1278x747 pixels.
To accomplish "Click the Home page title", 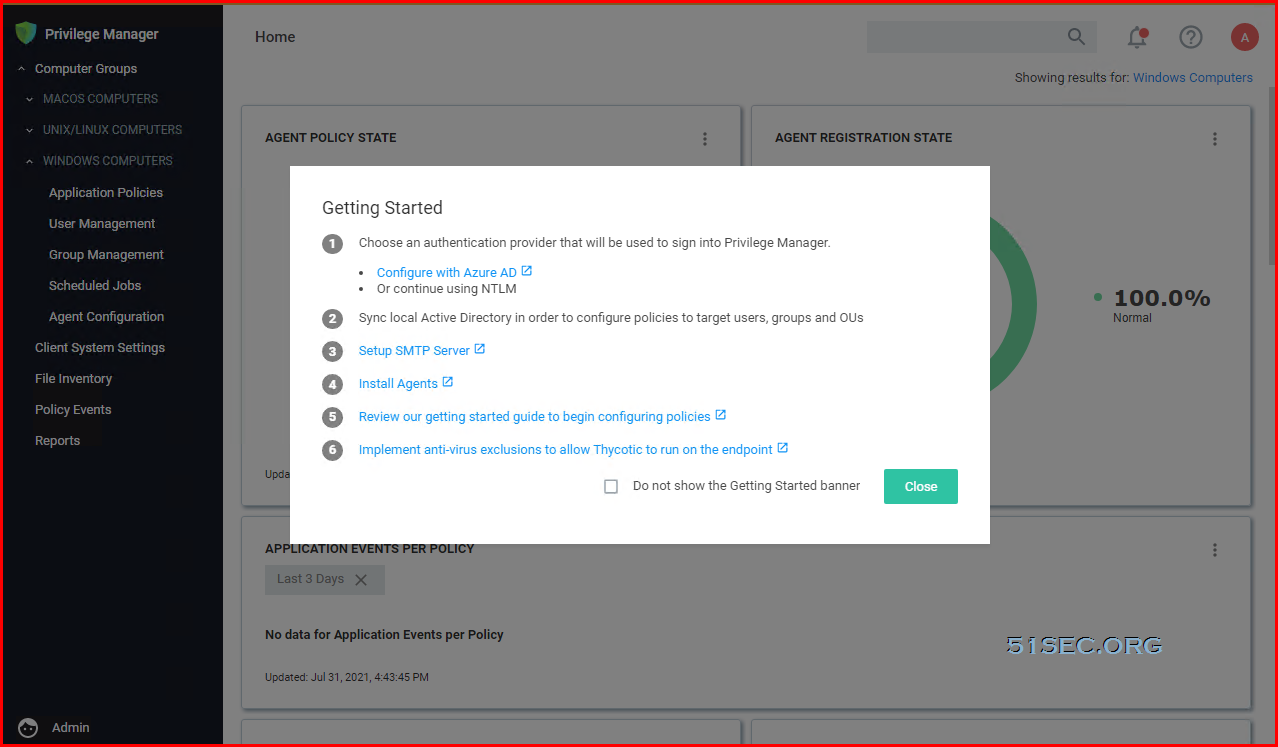I will tap(275, 37).
